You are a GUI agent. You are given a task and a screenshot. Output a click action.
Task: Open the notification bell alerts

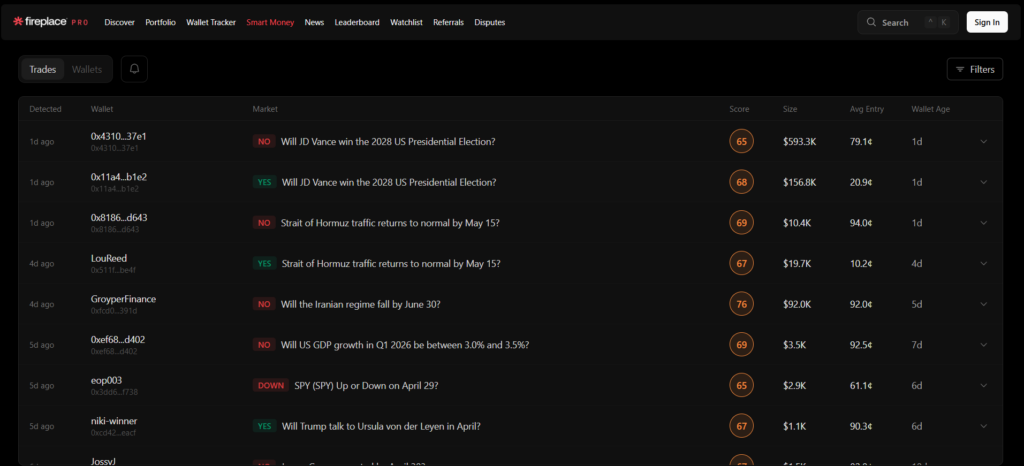[135, 69]
